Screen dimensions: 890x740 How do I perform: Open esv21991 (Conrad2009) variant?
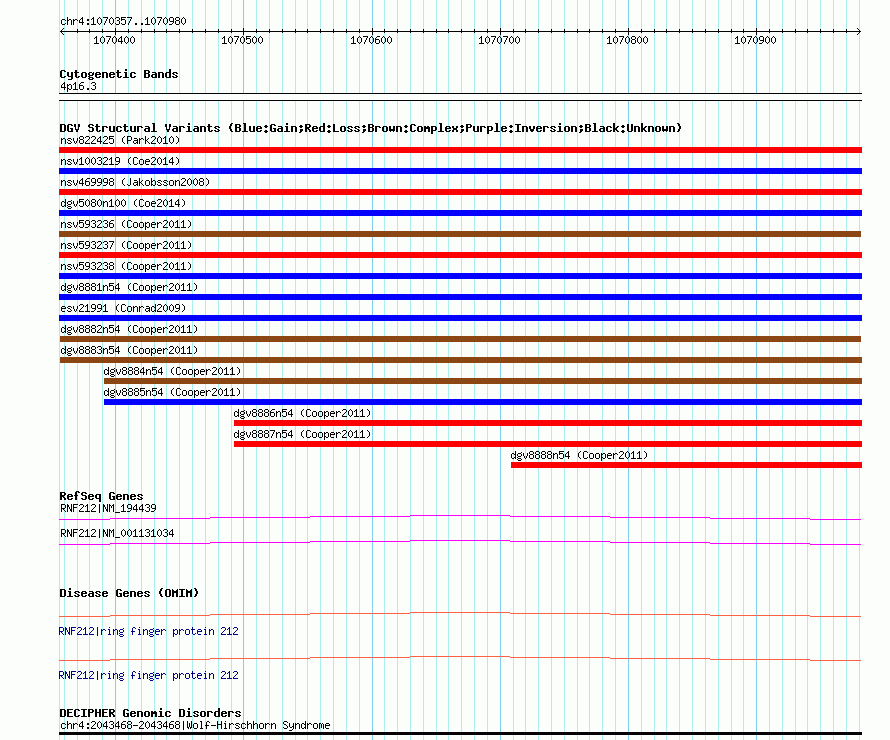tap(123, 308)
